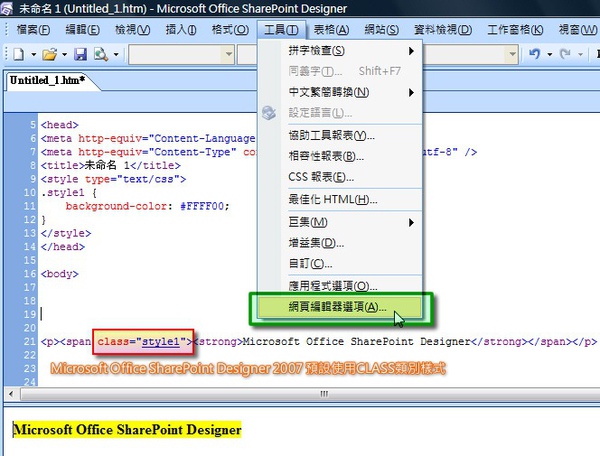Open the Undo history dropdown arrow
The height and width of the screenshot is (456, 600).
(549, 55)
